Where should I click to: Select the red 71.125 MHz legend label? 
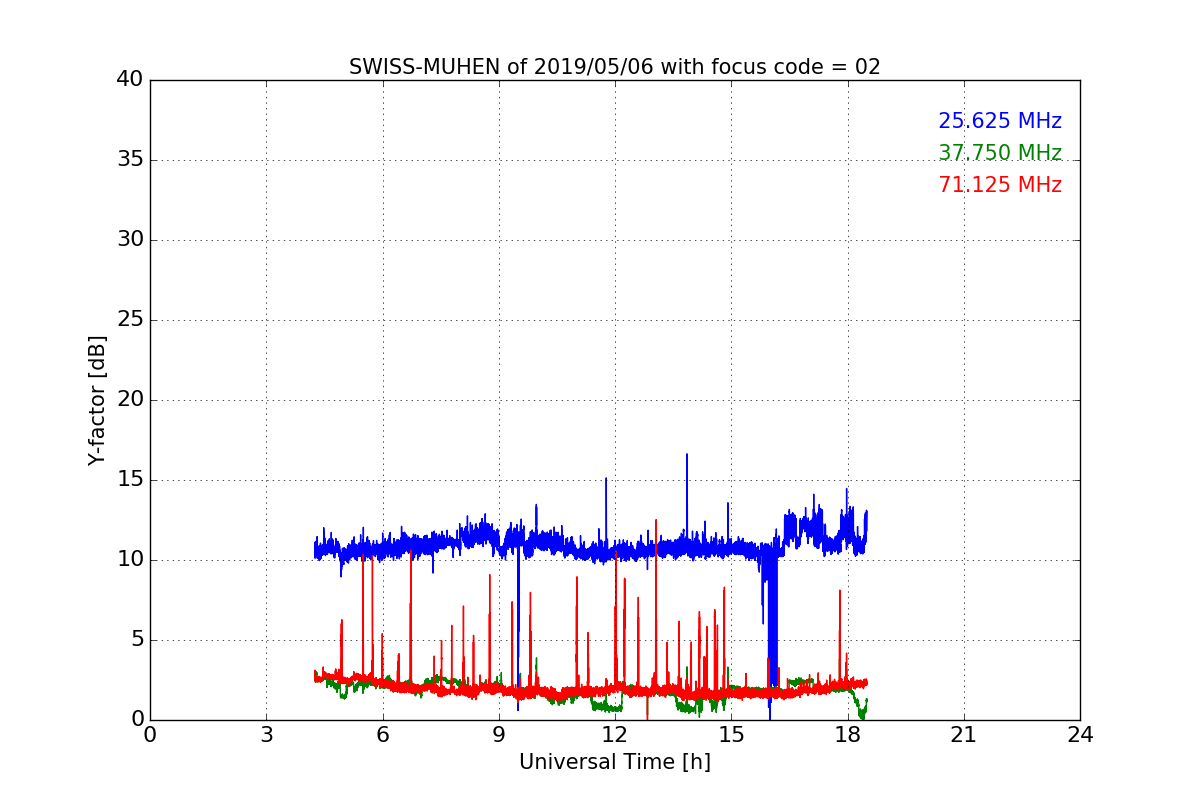[1000, 185]
